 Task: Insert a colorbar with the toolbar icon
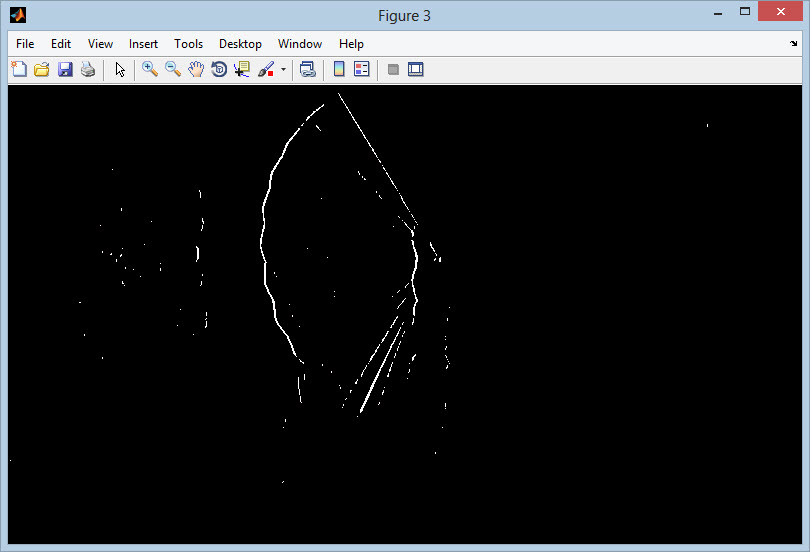(x=339, y=69)
